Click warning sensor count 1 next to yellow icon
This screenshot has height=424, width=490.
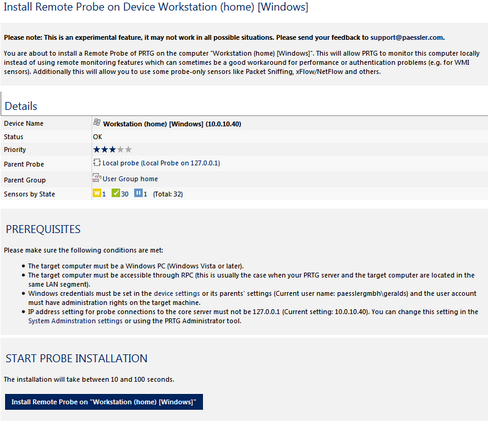pyautogui.click(x=104, y=194)
